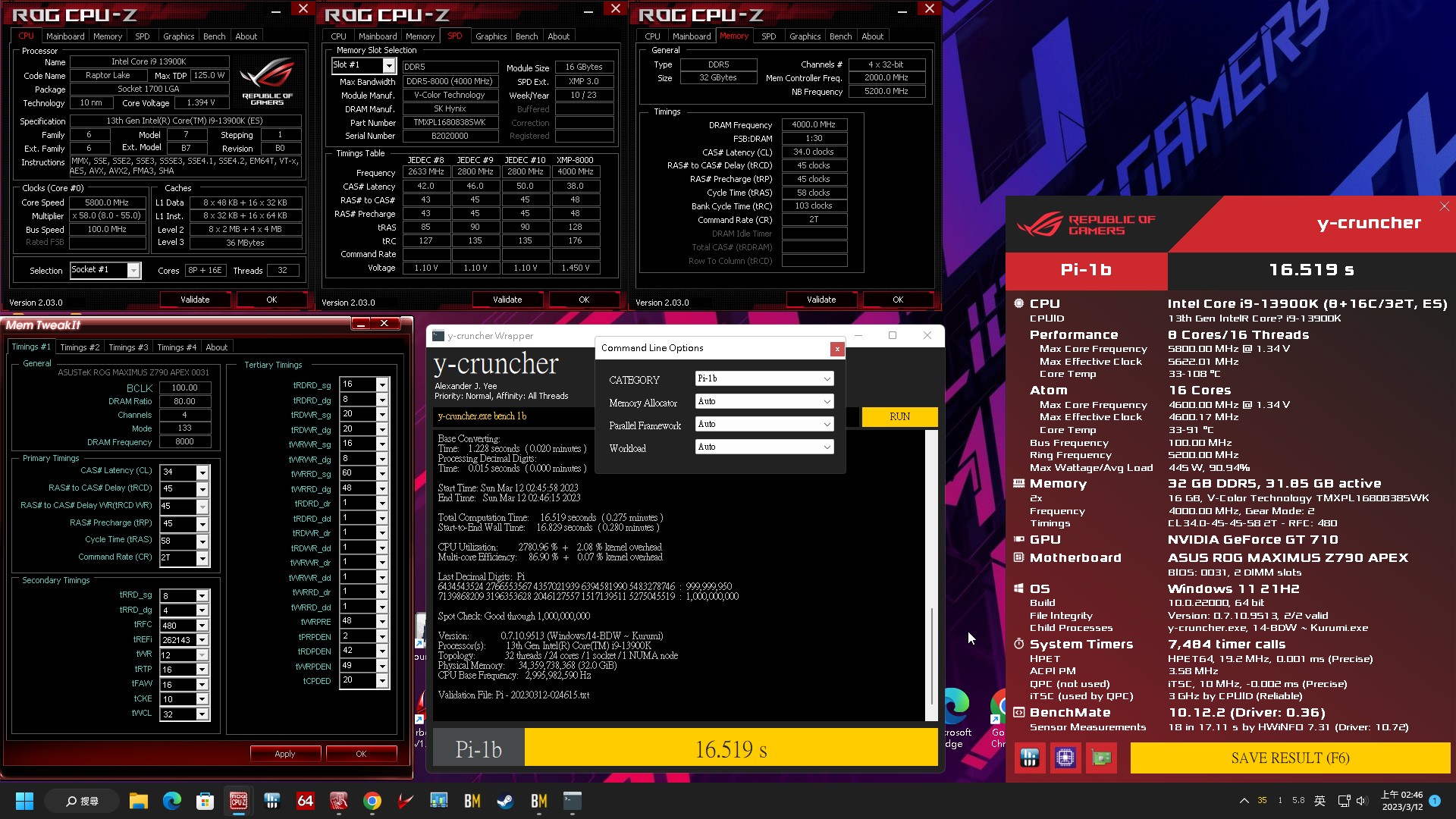Expand tRFC dropdown in Mem TweakIt
This screenshot has width=1456, height=819.
202,626
